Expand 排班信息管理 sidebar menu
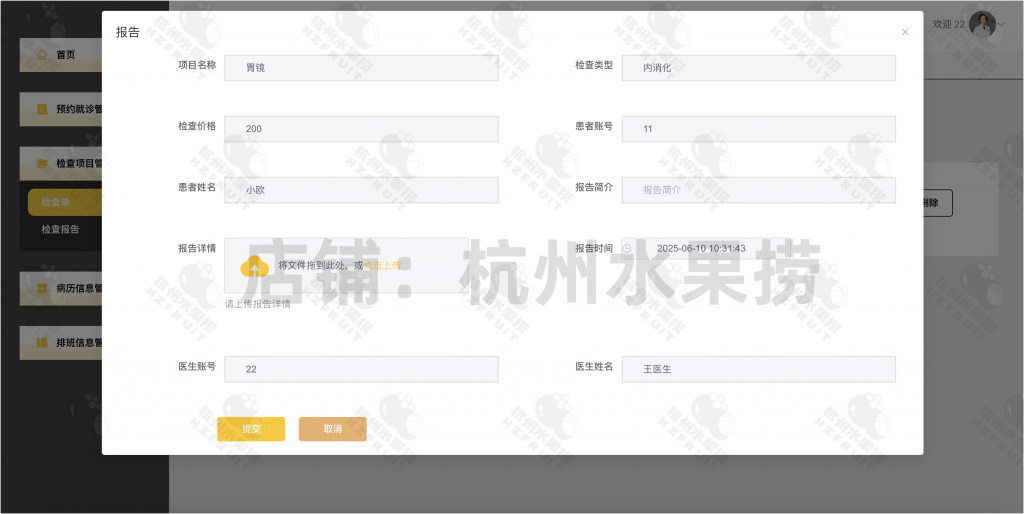 coord(61,342)
